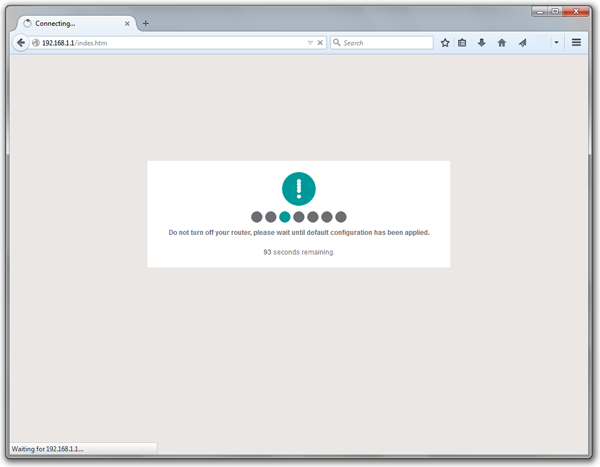This screenshot has height=467, width=600.
Task: Click the loading spinner on the tab
Action: [x=27, y=23]
